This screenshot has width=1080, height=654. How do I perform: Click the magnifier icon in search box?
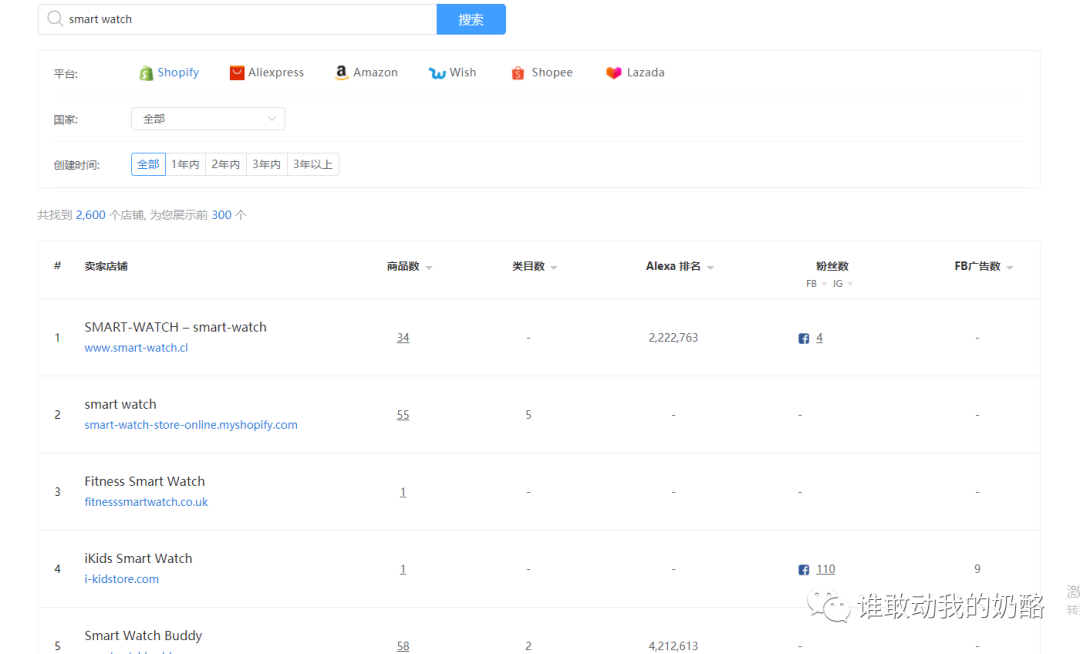[x=55, y=19]
